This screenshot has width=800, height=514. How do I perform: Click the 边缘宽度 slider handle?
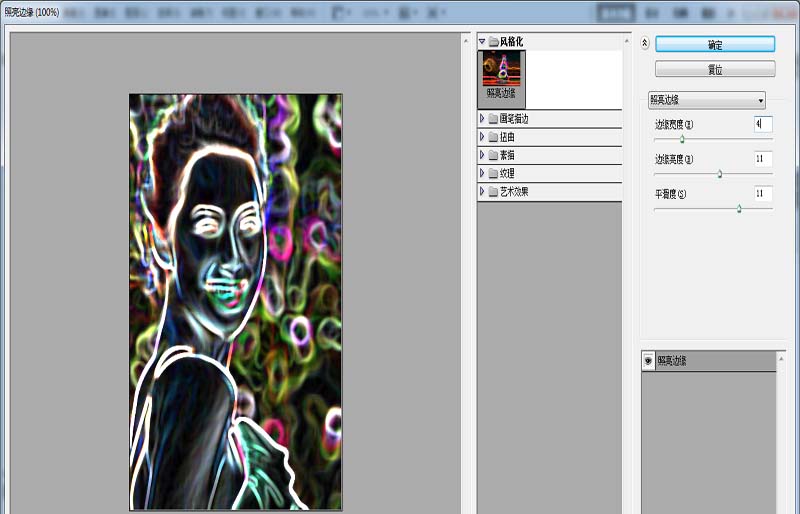coord(682,139)
